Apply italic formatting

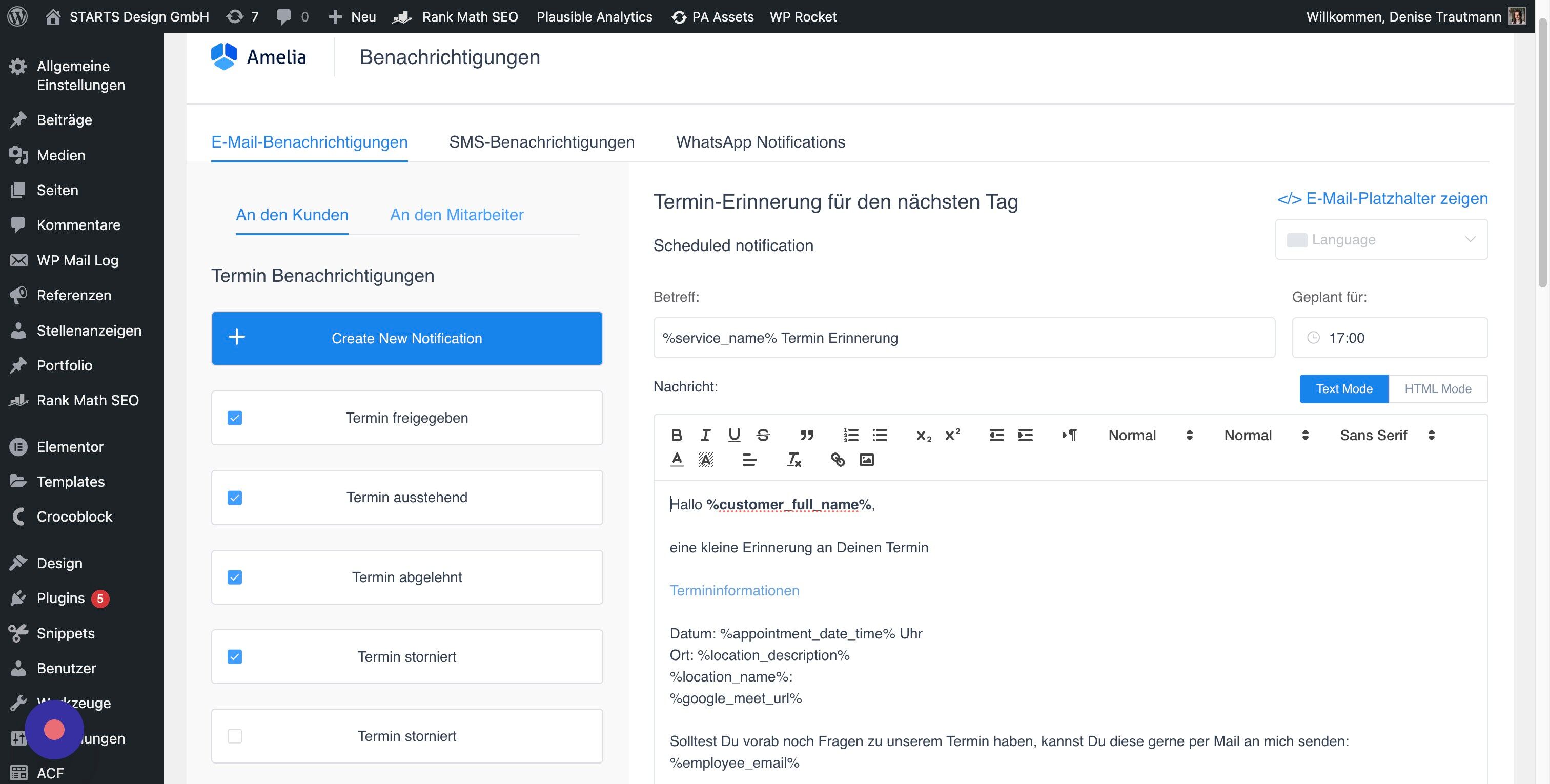tap(705, 435)
